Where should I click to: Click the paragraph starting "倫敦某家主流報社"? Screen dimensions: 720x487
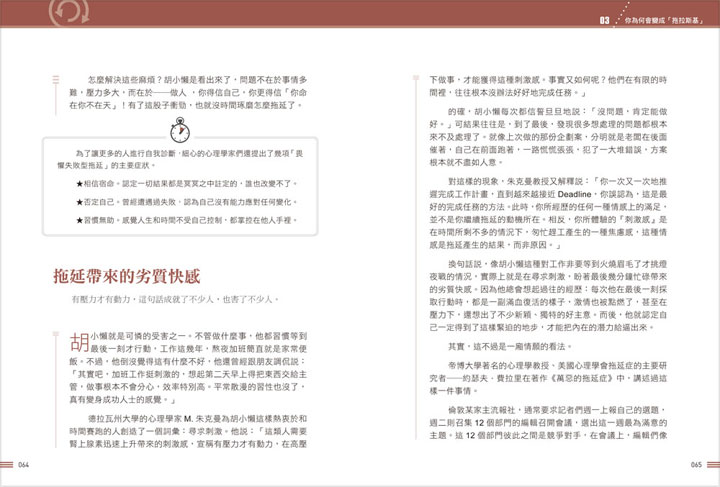(548, 422)
